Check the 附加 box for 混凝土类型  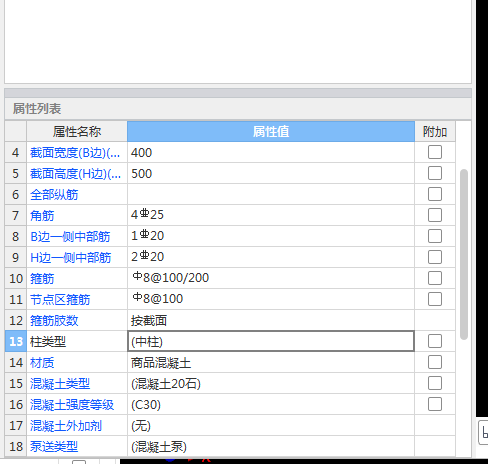click(435, 383)
